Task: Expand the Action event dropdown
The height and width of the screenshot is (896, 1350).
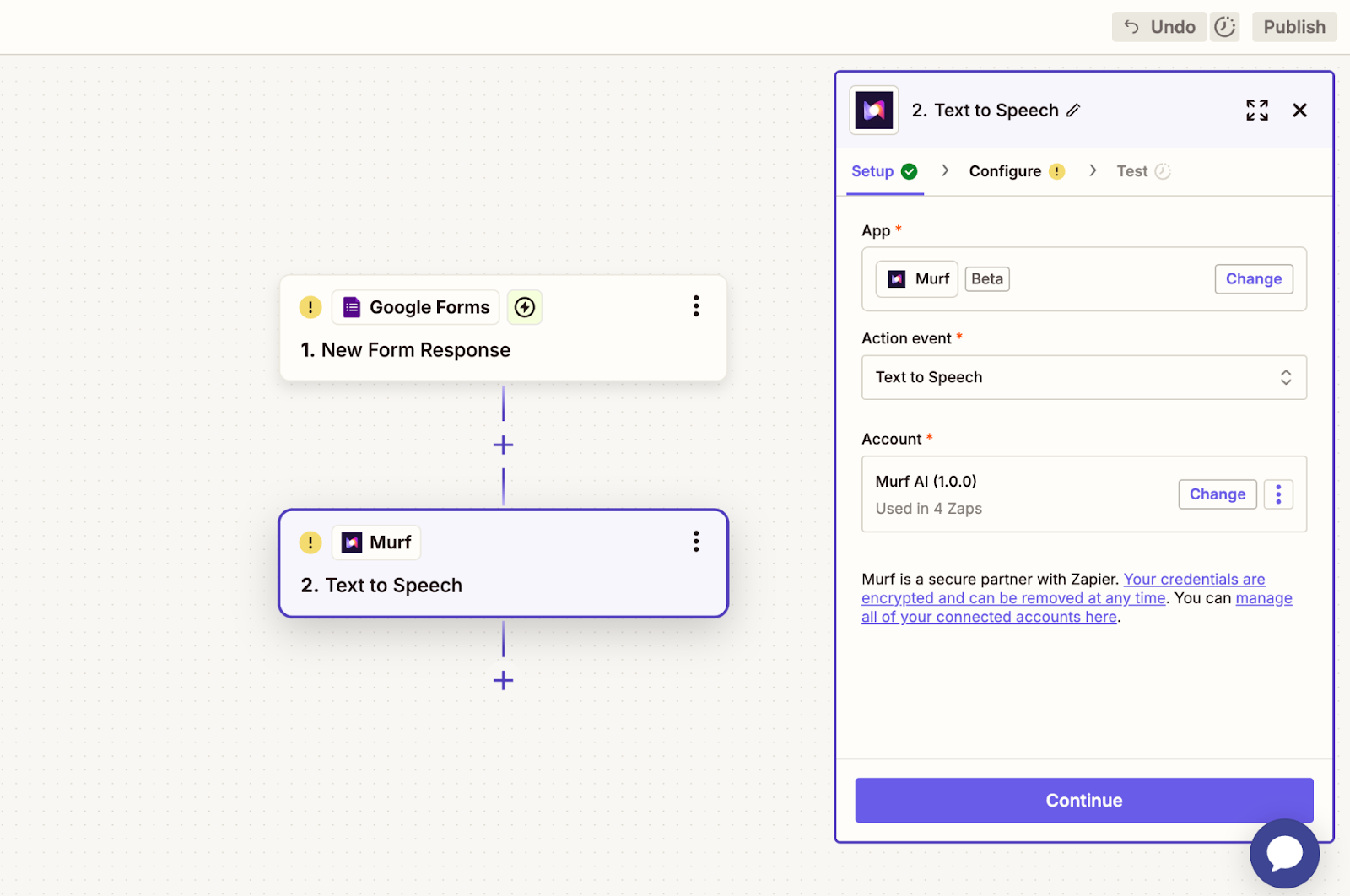Action: click(1083, 377)
